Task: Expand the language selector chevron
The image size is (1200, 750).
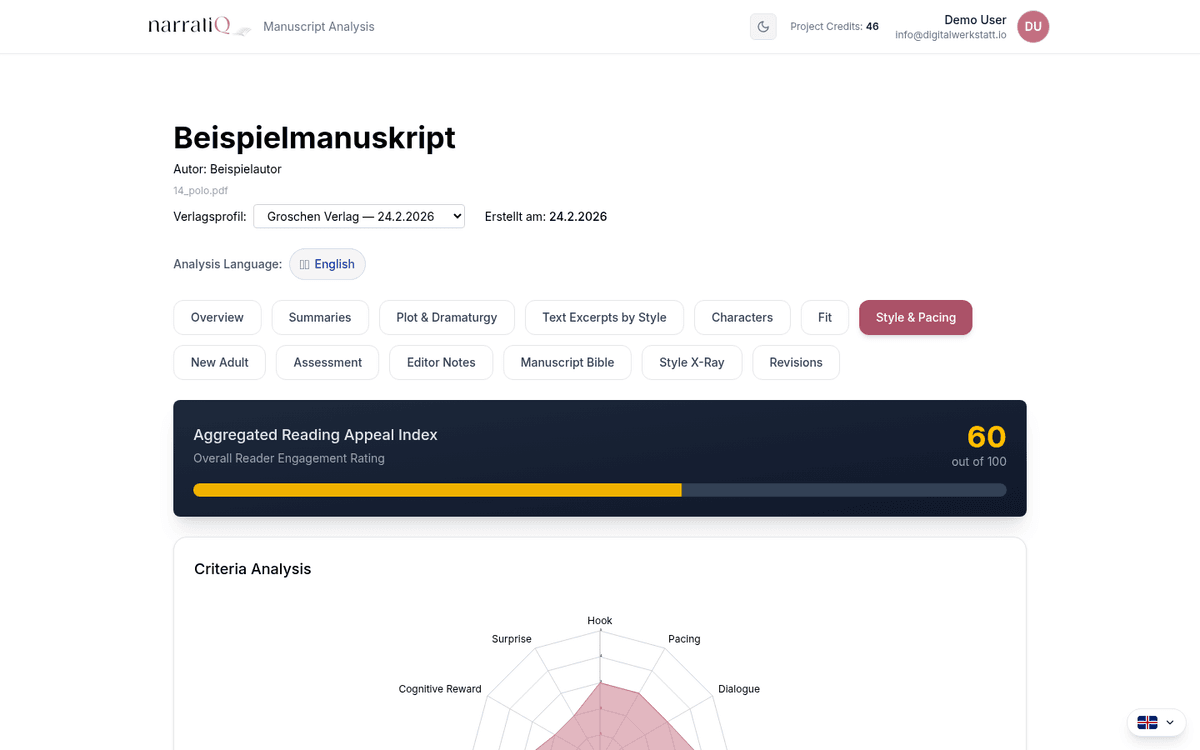Action: point(1170,722)
